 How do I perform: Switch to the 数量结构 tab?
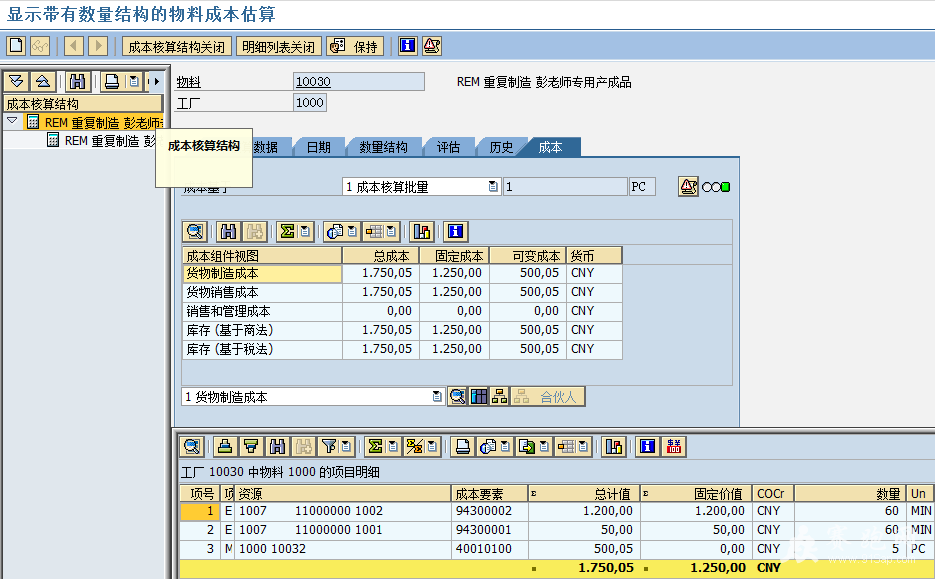pos(383,147)
